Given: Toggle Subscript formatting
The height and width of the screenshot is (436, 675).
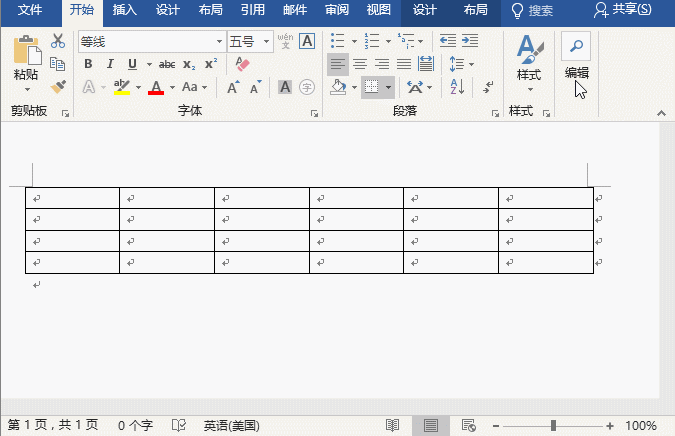Looking at the screenshot, I should point(189,65).
